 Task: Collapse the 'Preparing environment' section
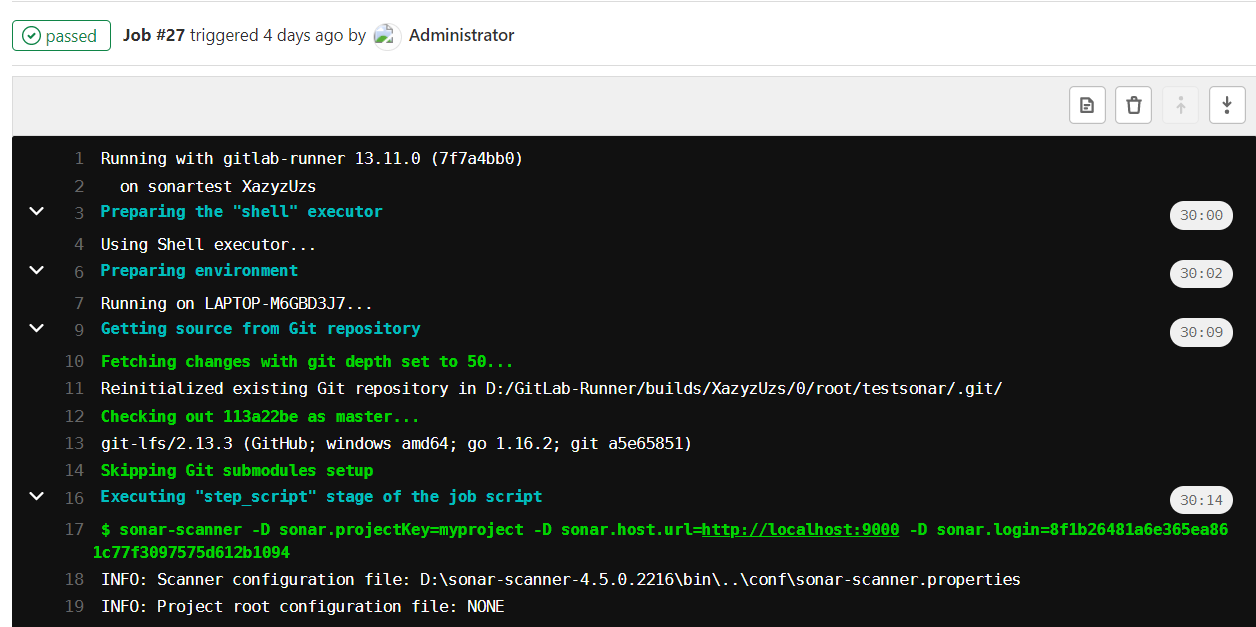point(36,270)
